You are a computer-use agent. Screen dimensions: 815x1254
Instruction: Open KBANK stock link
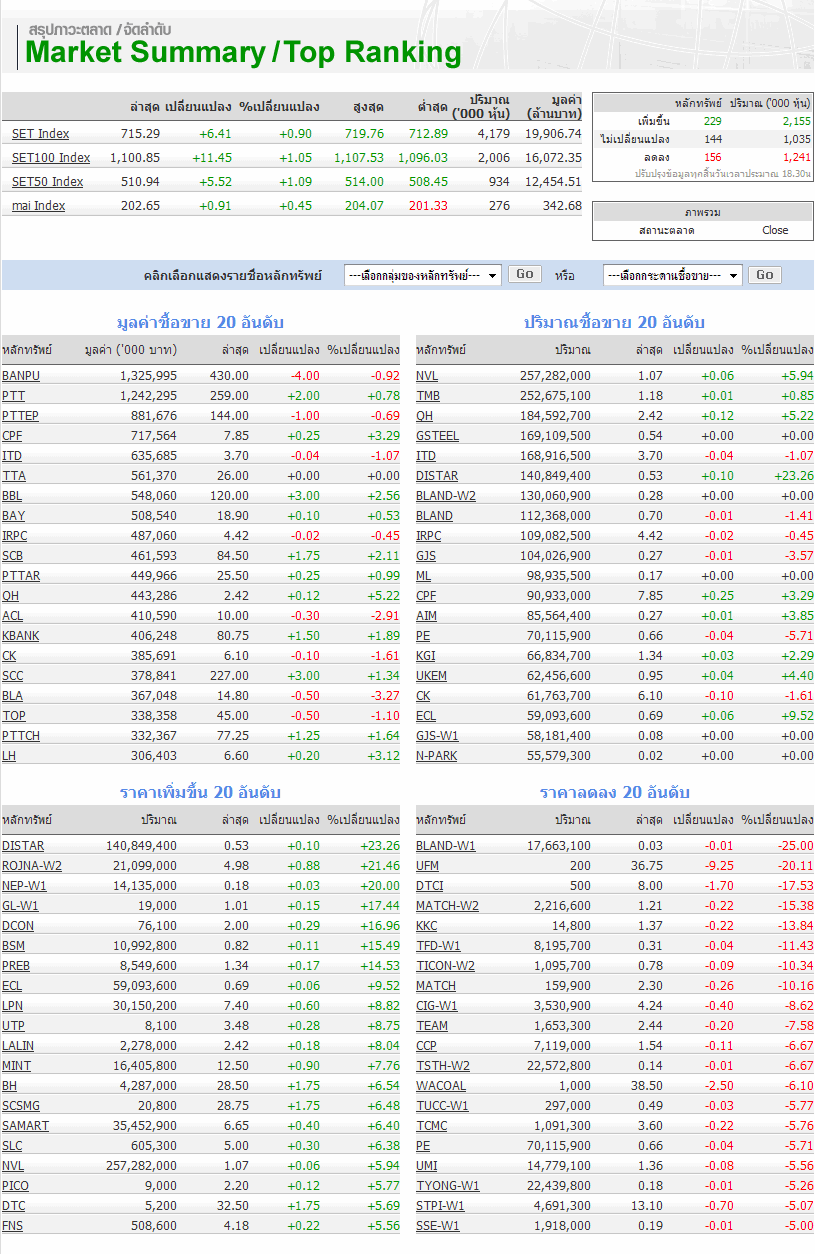pyautogui.click(x=19, y=636)
